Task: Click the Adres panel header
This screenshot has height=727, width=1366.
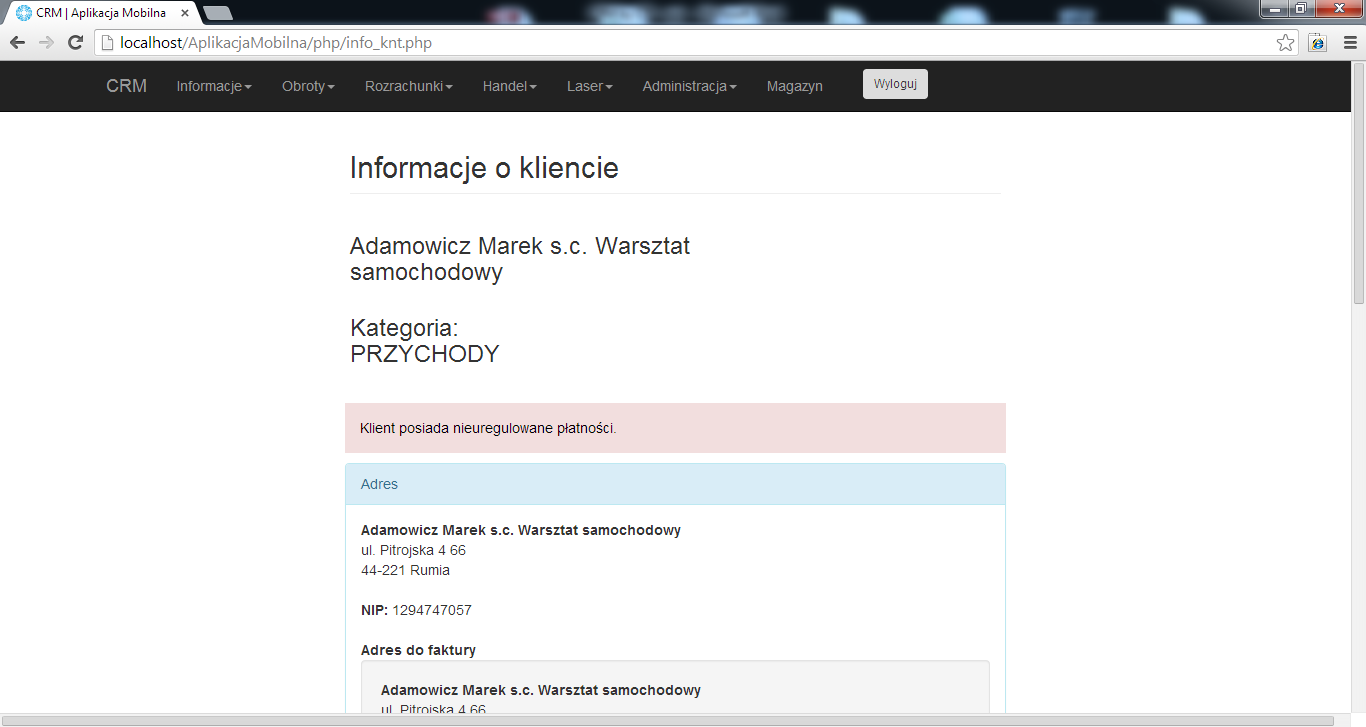Action: coord(675,484)
